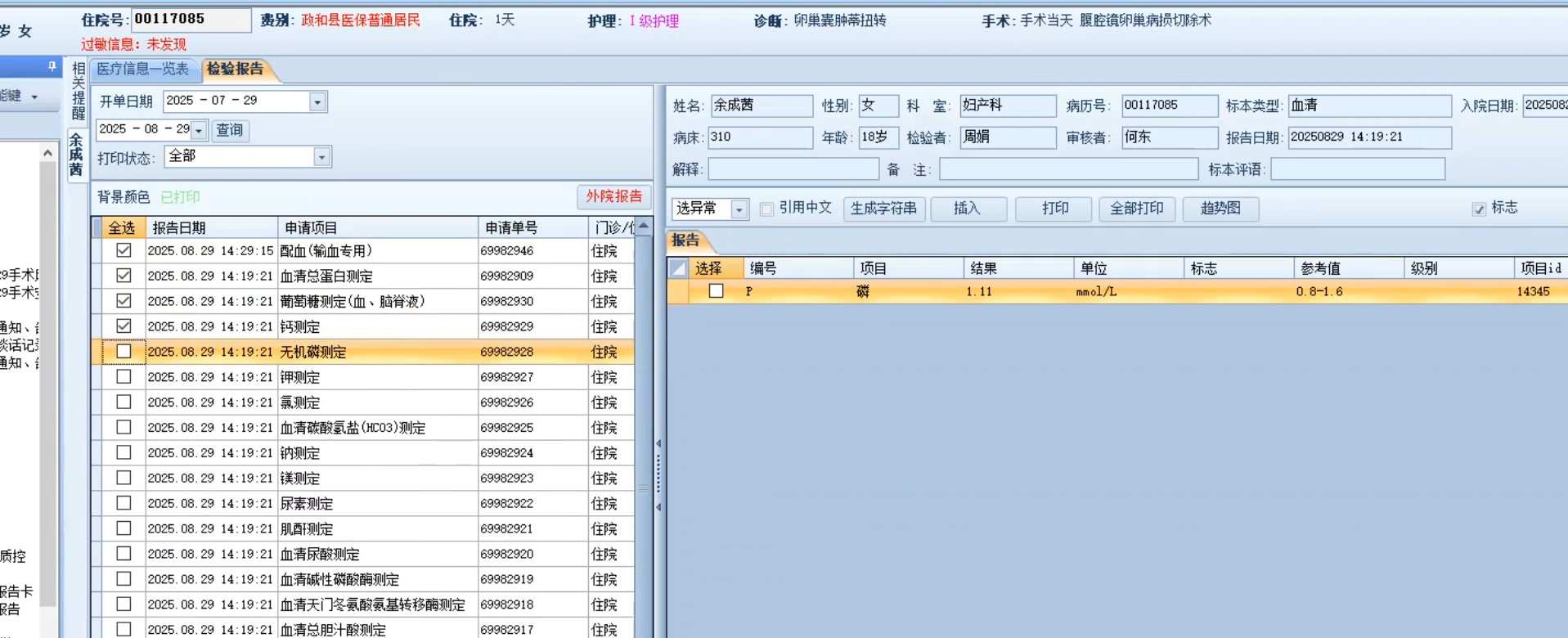The image size is (1568, 638).
Task: Click the 检验者 field showing 周娟
Action: (x=1008, y=137)
